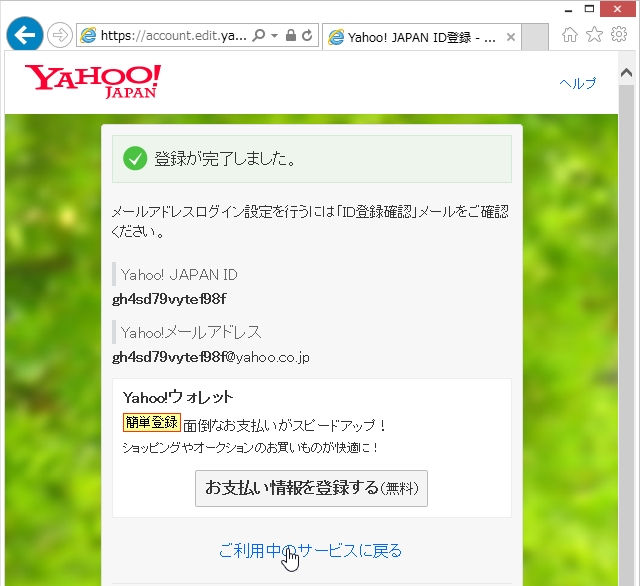Click the Internet Explorer icon in address bar
Screen dimensions: 640x586
(x=88, y=36)
